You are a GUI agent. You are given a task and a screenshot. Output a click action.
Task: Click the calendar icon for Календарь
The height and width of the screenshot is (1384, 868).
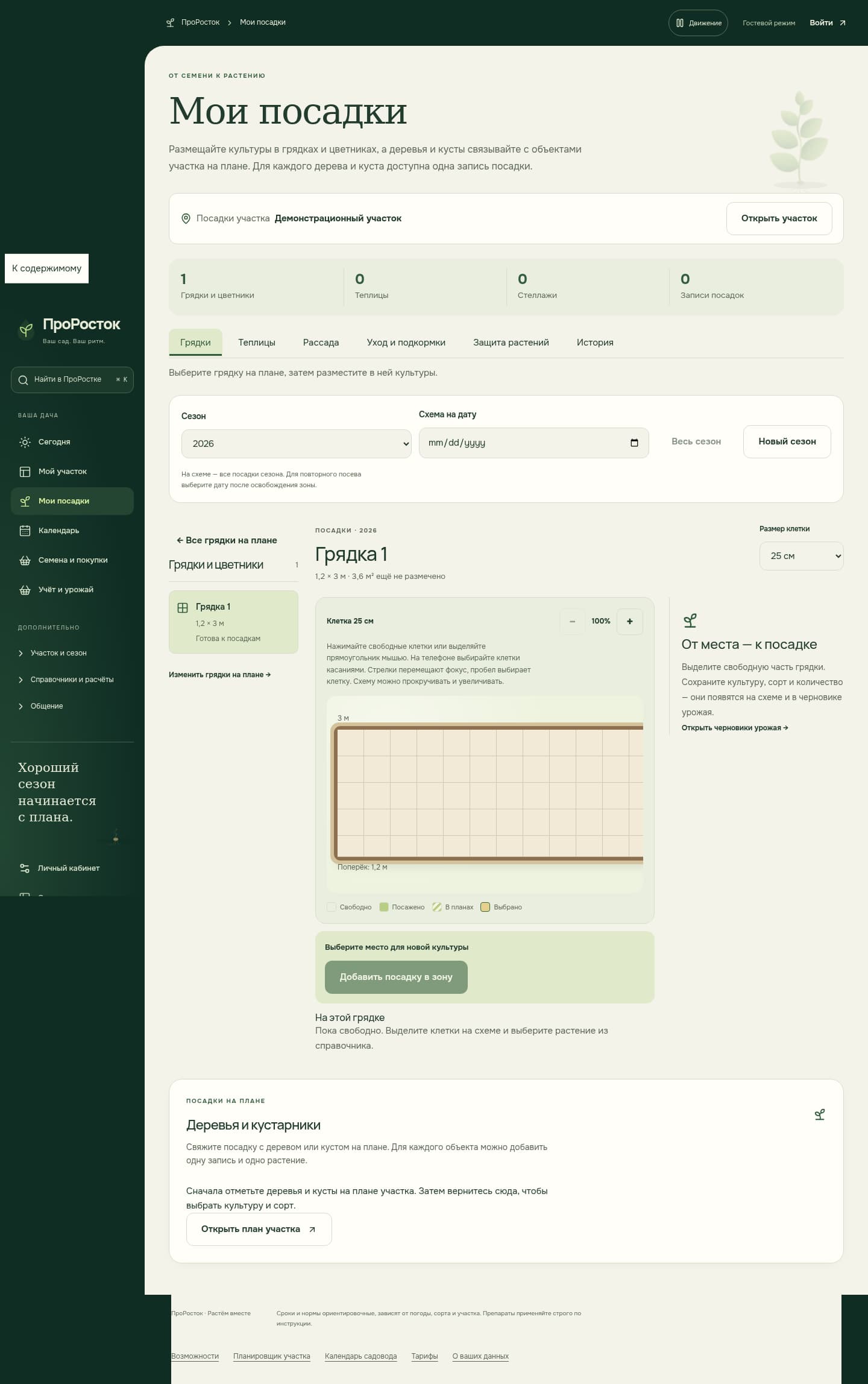25,531
